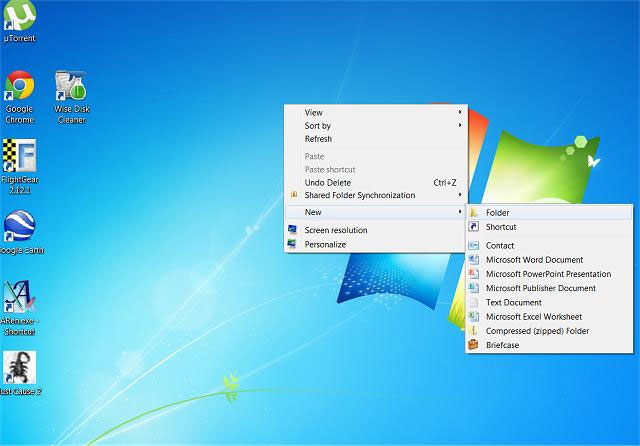Select the Google Chrome desktop shortcut
The height and width of the screenshot is (446, 640).
coord(19,89)
